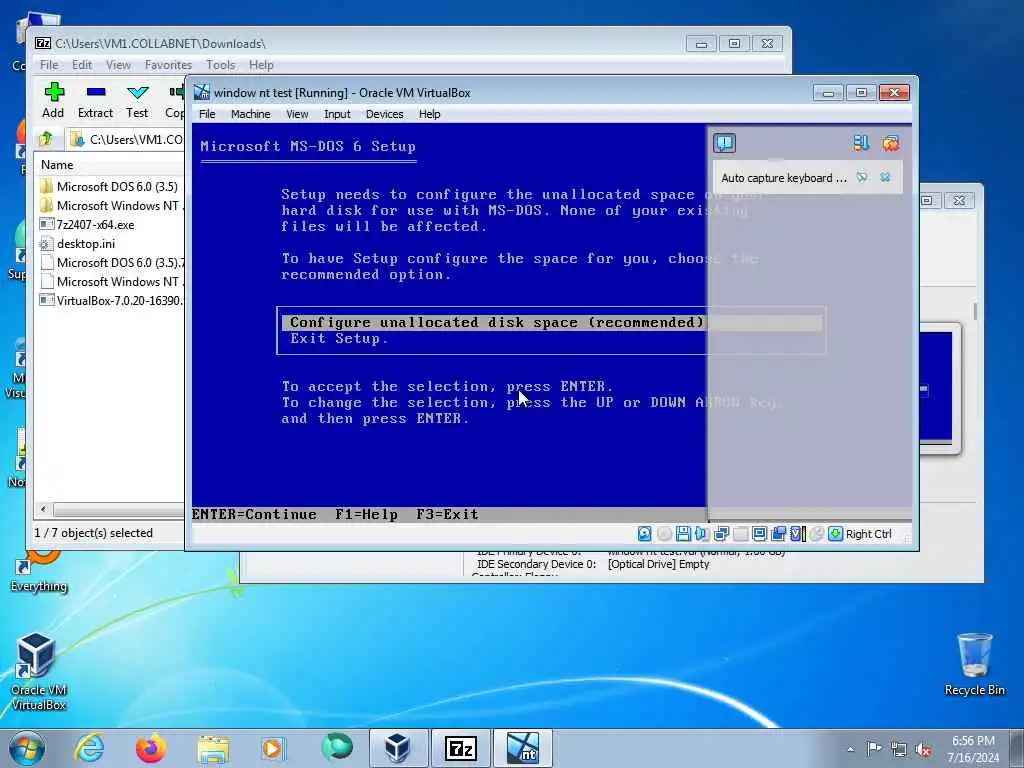Viewport: 1024px width, 768px height.
Task: Open the Favorites menu in 7-Zip
Action: point(168,65)
